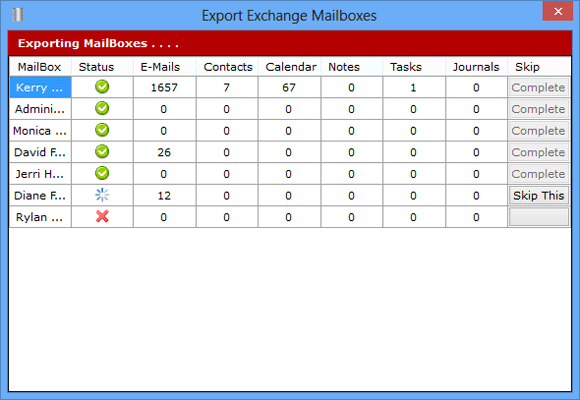The height and width of the screenshot is (400, 580).
Task: Select the Rylan mailbox name cell
Action: (40, 217)
